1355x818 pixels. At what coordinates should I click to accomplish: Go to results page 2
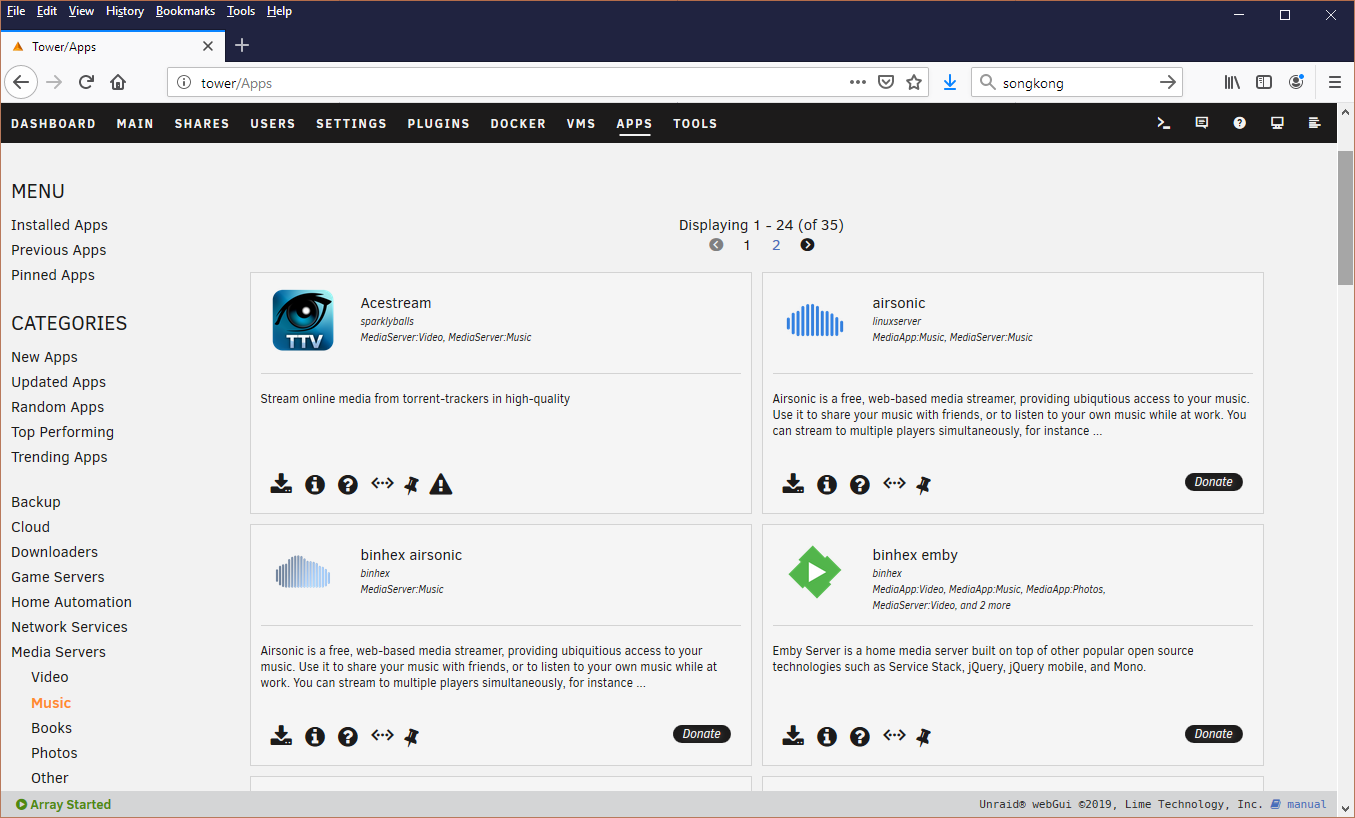776,245
